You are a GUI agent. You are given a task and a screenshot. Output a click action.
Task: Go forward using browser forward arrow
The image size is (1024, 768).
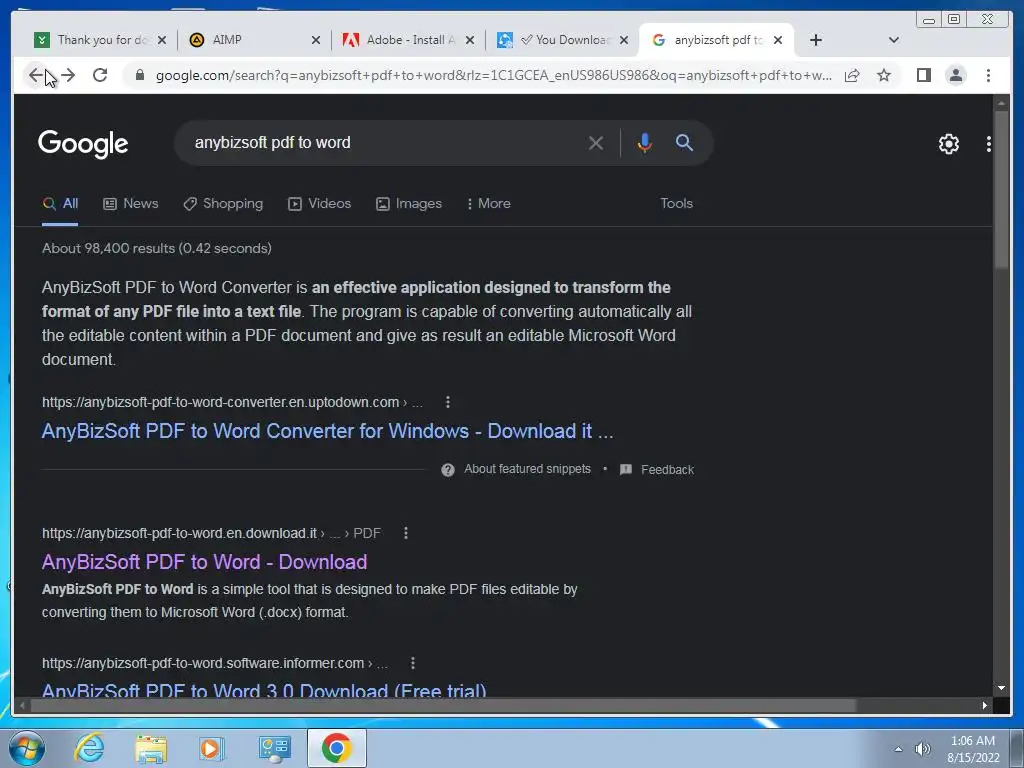point(68,75)
